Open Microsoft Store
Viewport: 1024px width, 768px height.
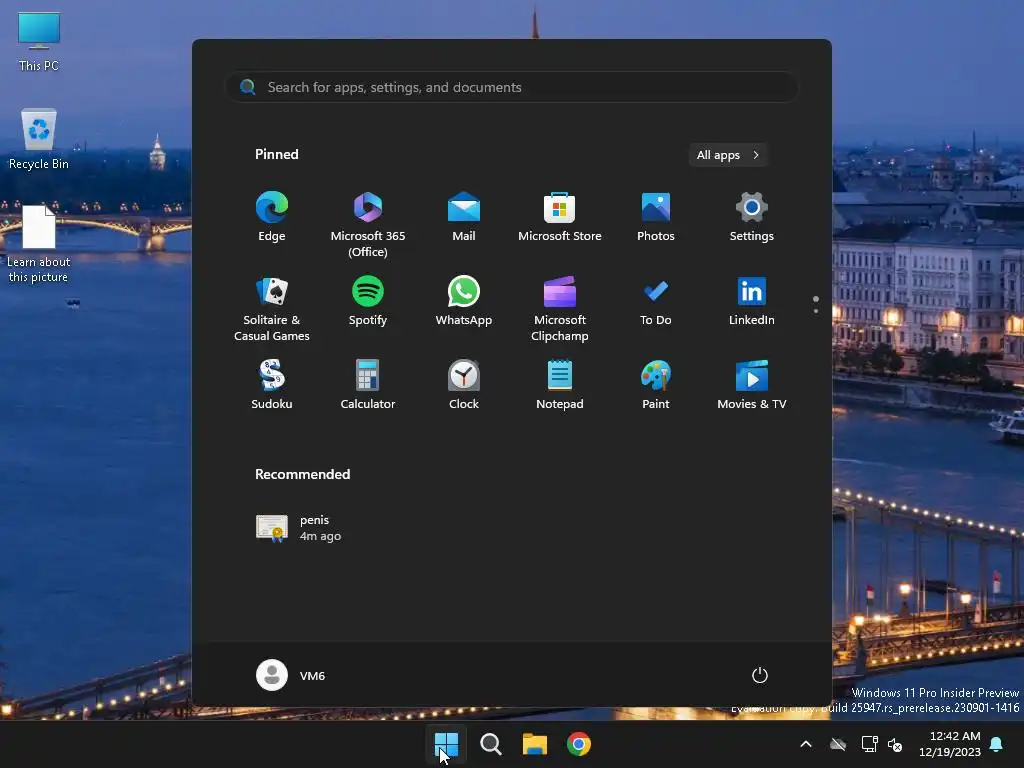click(560, 217)
